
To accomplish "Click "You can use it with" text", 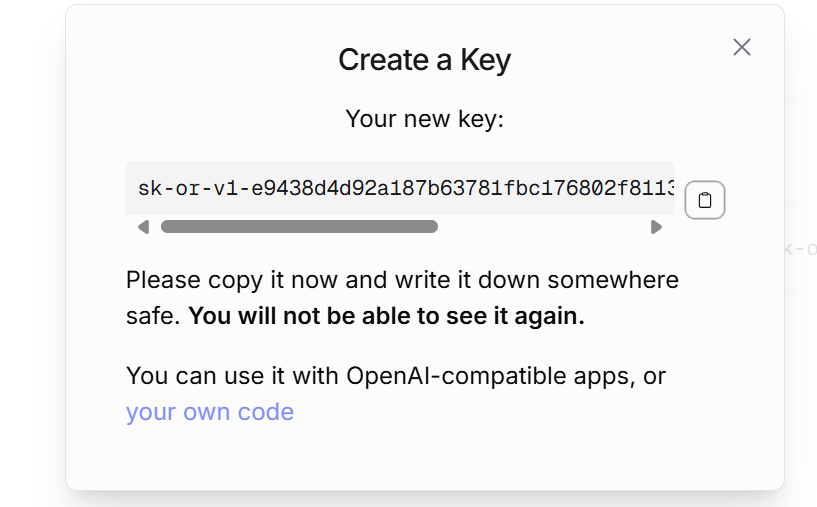I will pyautogui.click(x=232, y=376).
